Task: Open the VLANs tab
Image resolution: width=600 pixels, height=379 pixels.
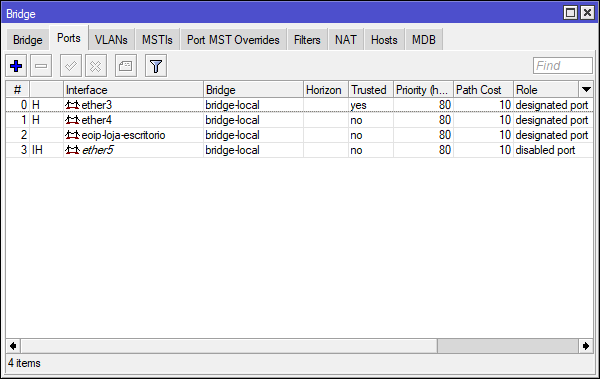Action: (x=111, y=40)
